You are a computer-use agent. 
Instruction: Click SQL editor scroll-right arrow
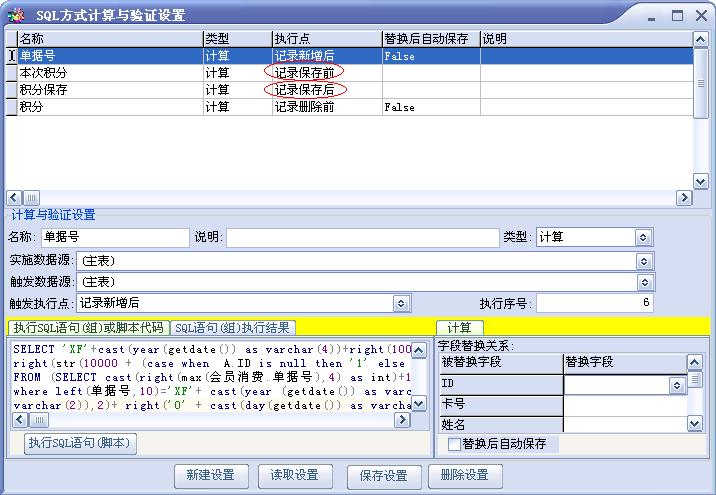(402, 420)
